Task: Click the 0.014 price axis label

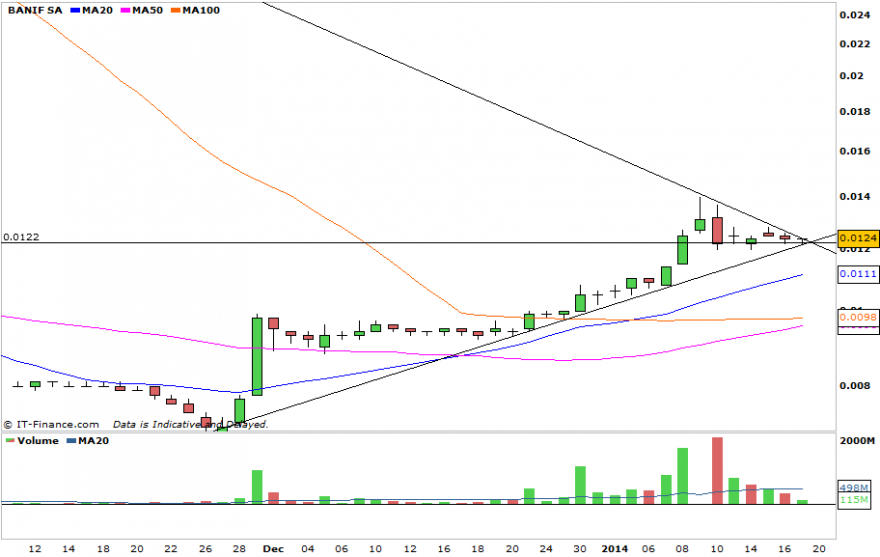Action: pyautogui.click(x=855, y=197)
